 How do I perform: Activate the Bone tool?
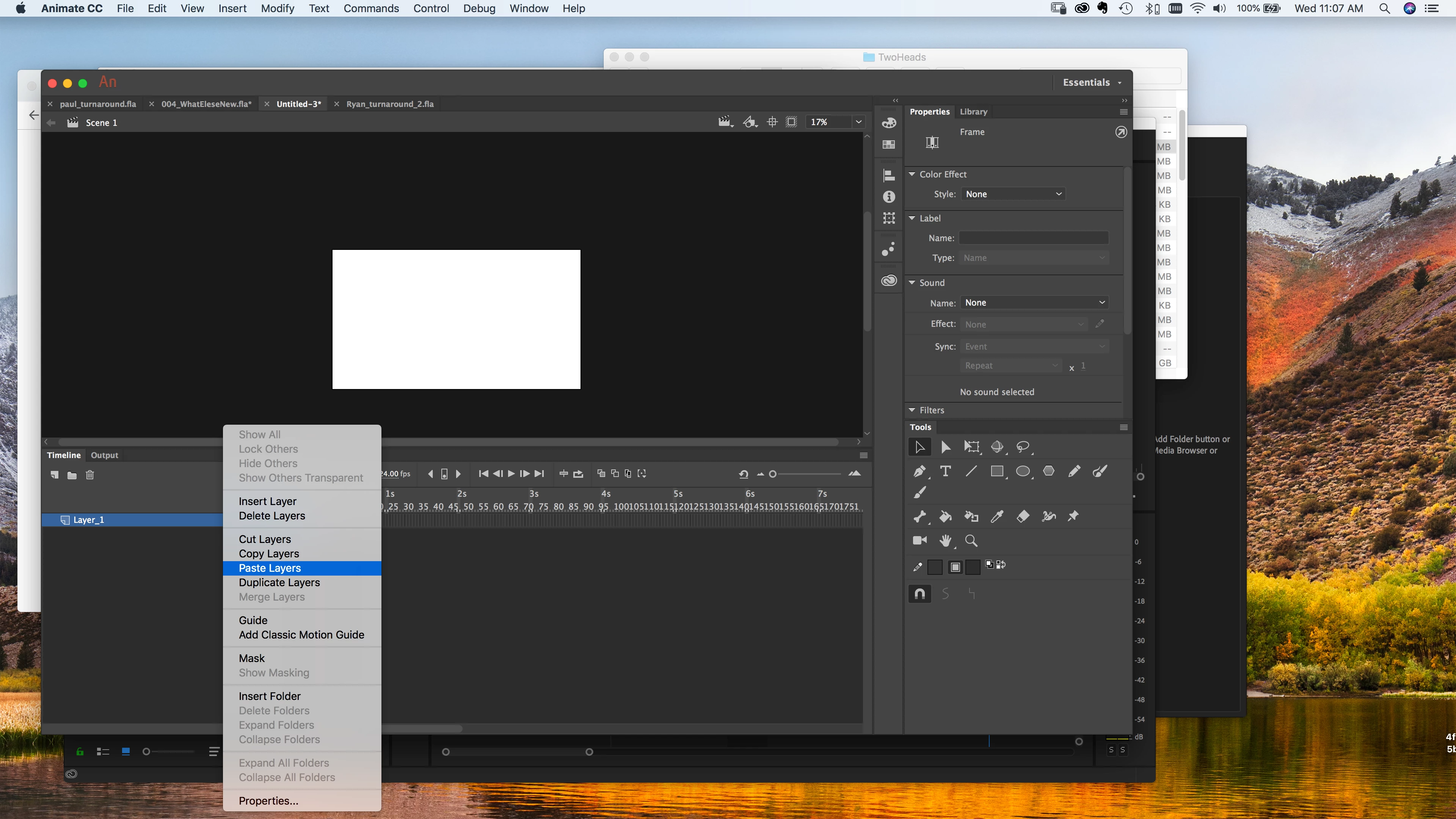tap(919, 516)
